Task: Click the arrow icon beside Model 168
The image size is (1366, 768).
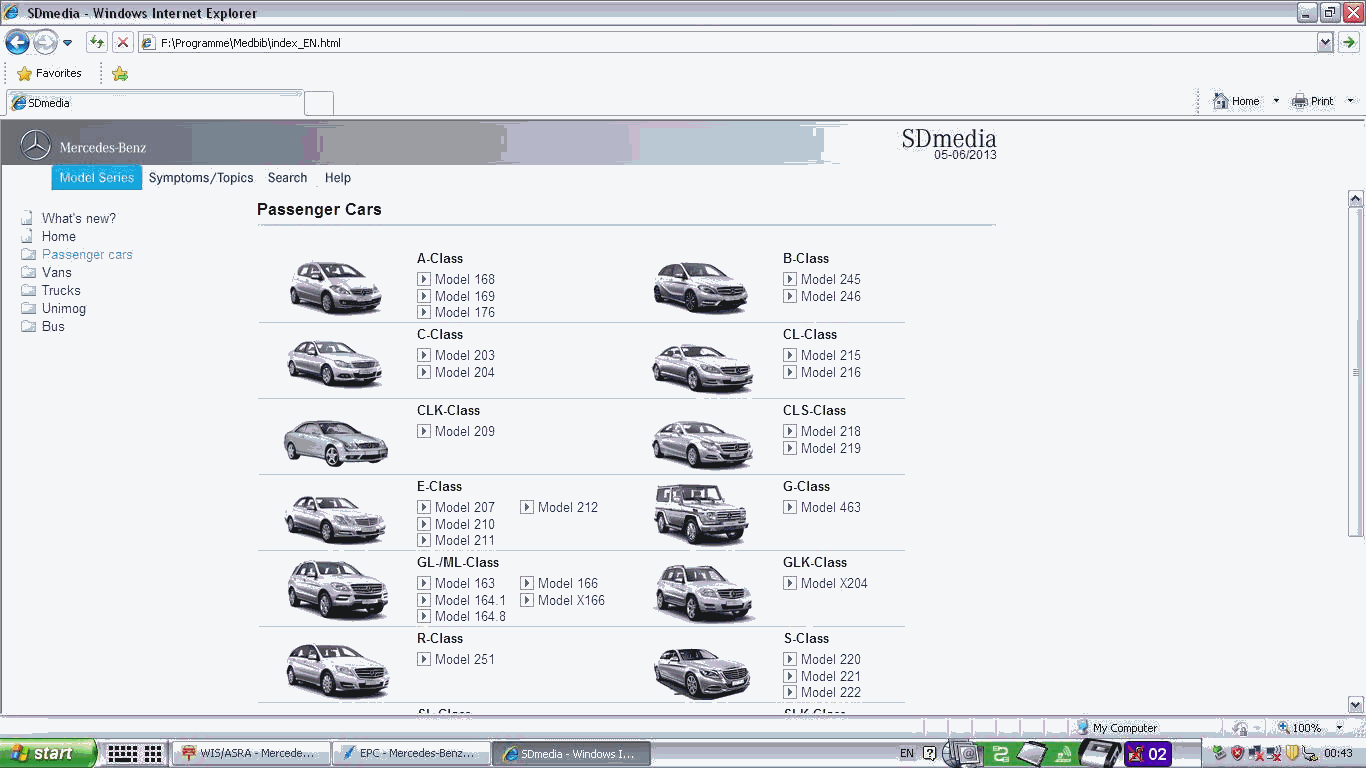Action: coord(424,279)
